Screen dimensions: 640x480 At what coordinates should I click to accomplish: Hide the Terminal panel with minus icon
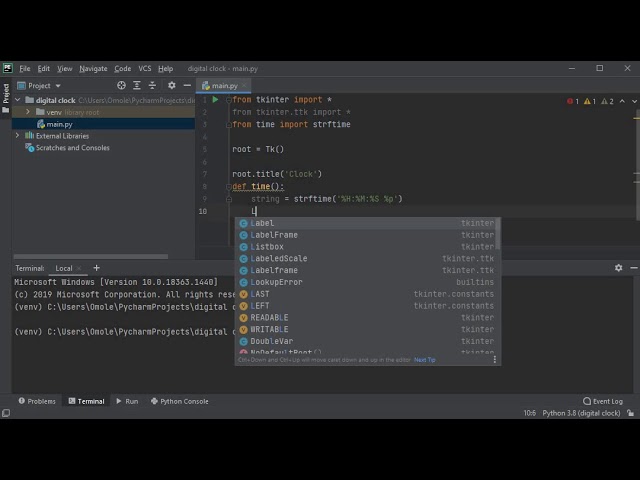click(634, 268)
